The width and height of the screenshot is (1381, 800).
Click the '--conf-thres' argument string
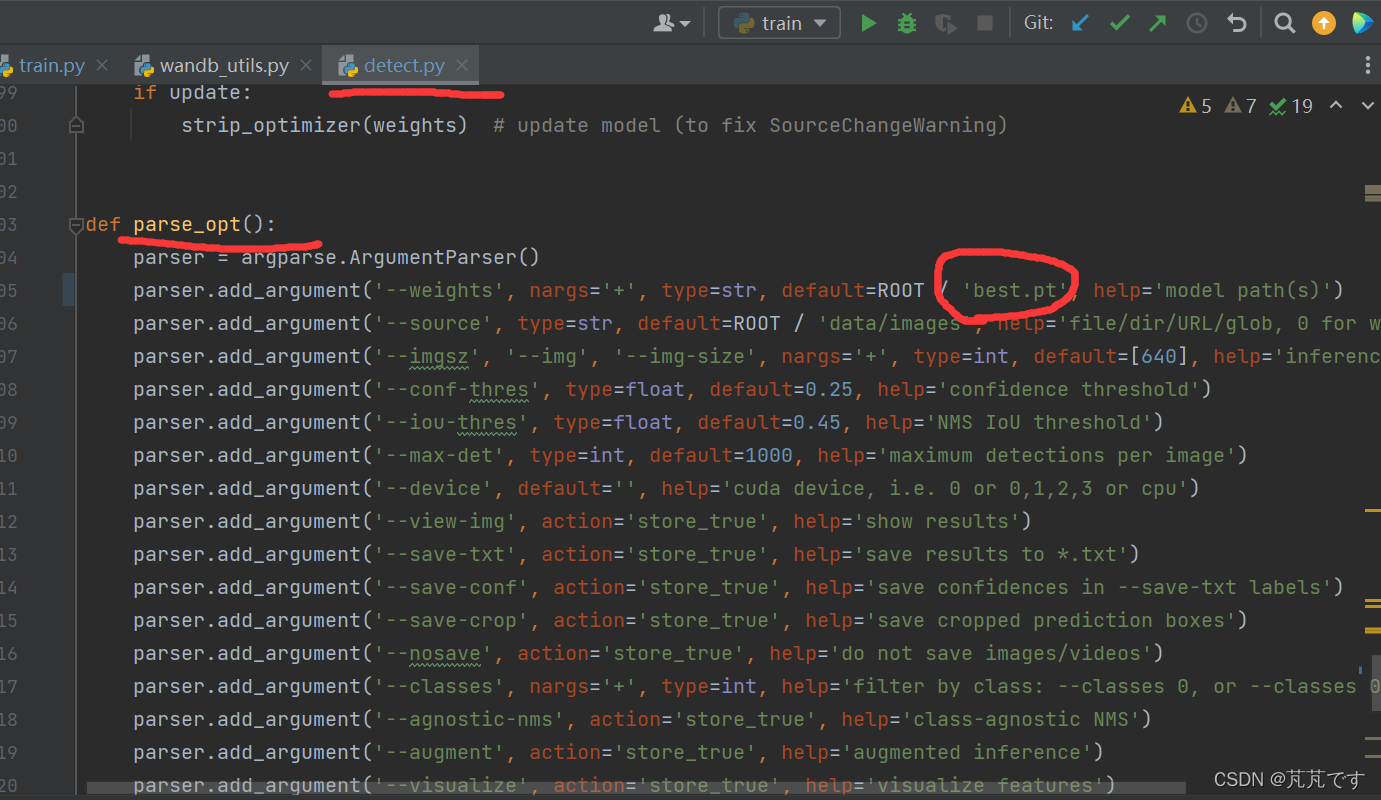[x=457, y=390]
